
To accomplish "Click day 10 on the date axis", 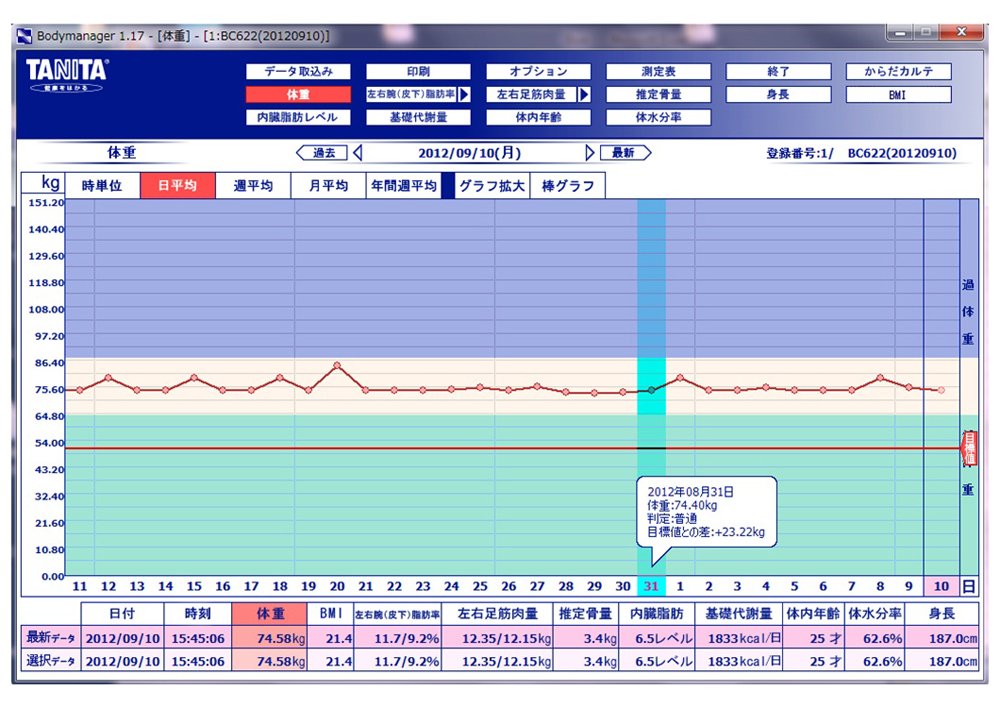I will point(940,586).
